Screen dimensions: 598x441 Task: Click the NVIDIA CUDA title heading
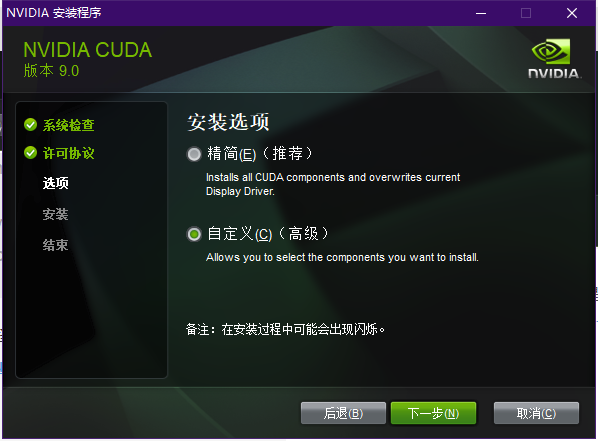point(88,50)
